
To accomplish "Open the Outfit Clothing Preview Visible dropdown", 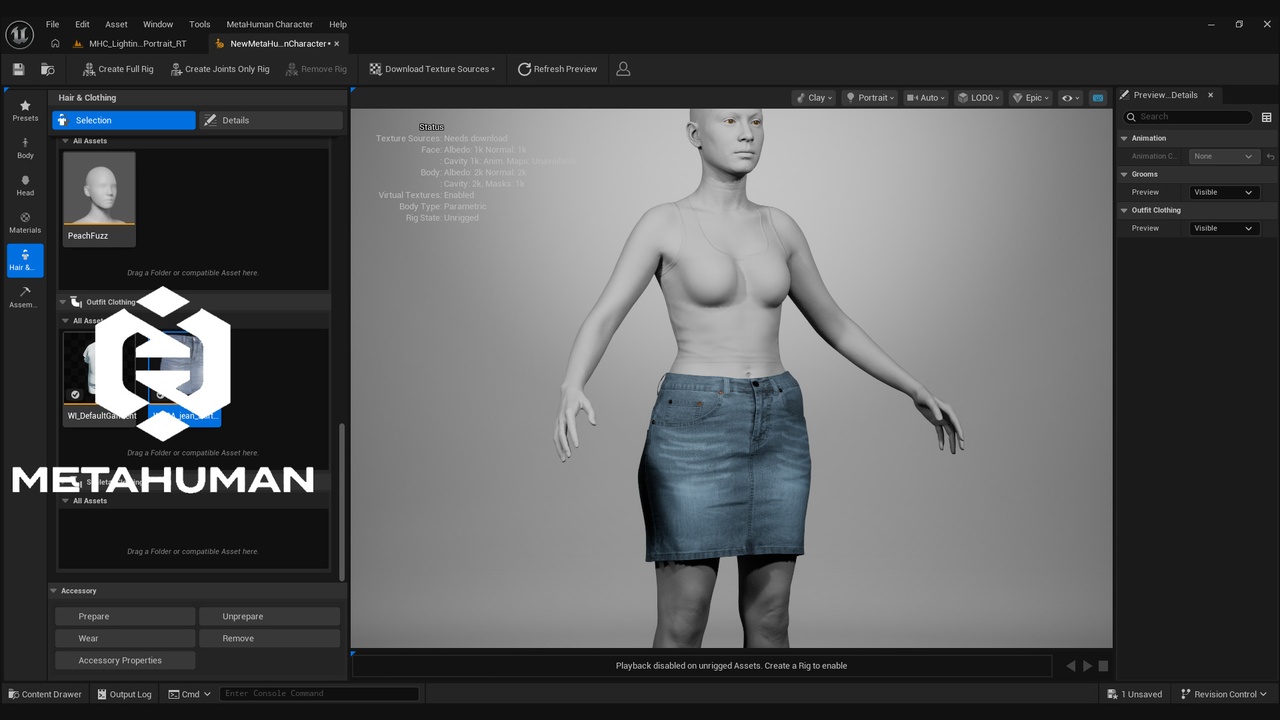I will (x=1223, y=228).
